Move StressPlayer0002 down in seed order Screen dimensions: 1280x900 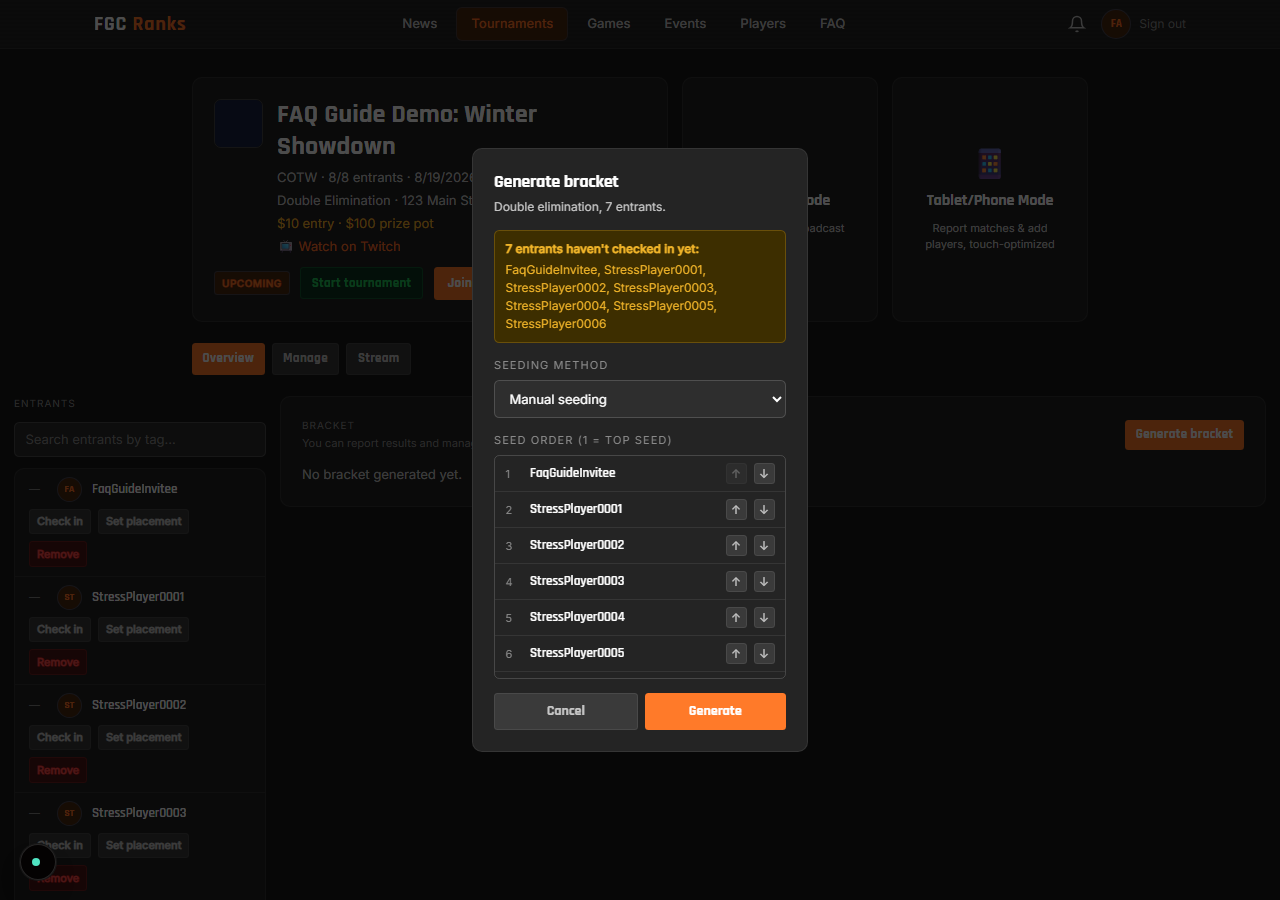(764, 546)
